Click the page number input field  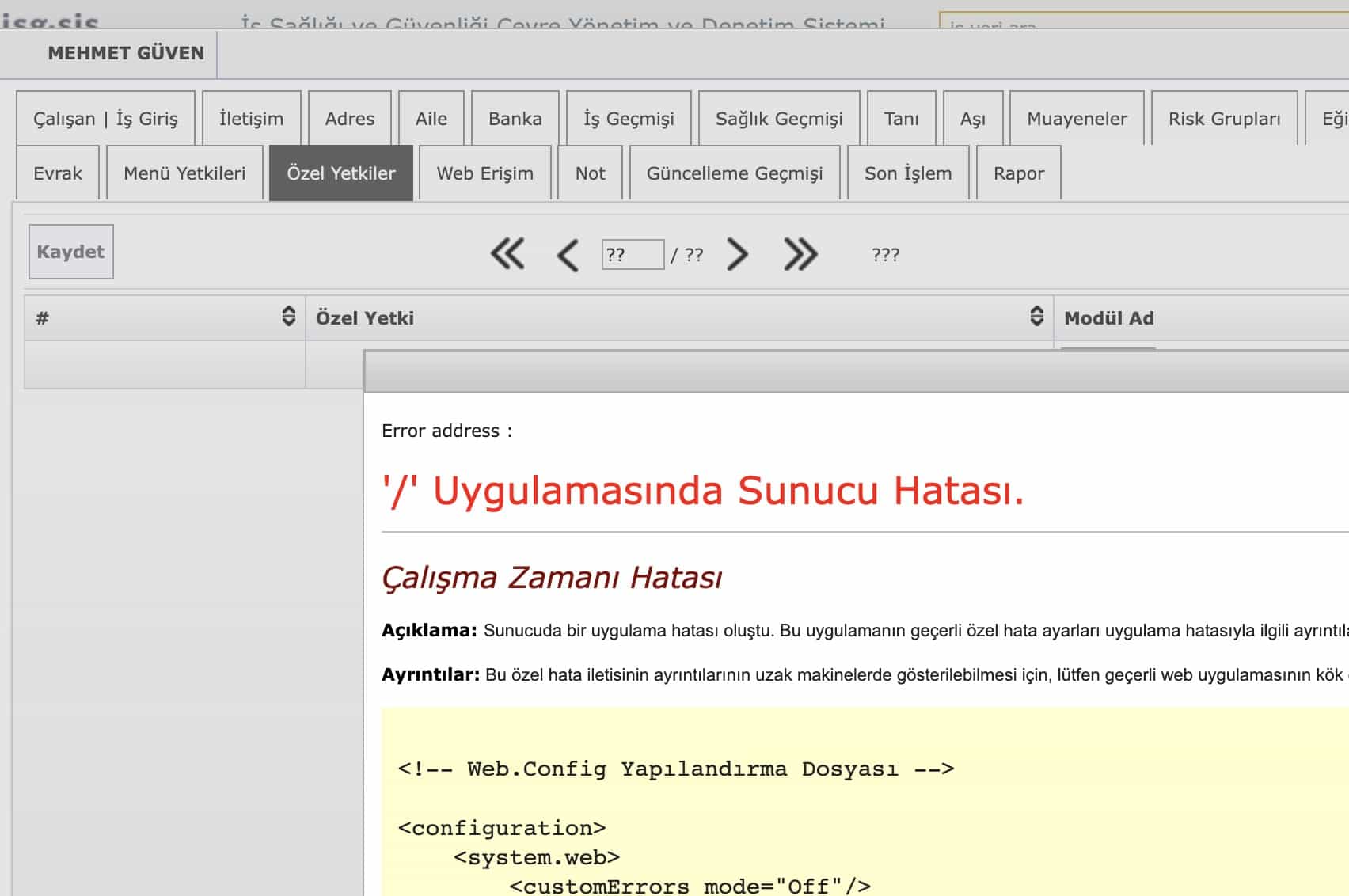point(632,255)
